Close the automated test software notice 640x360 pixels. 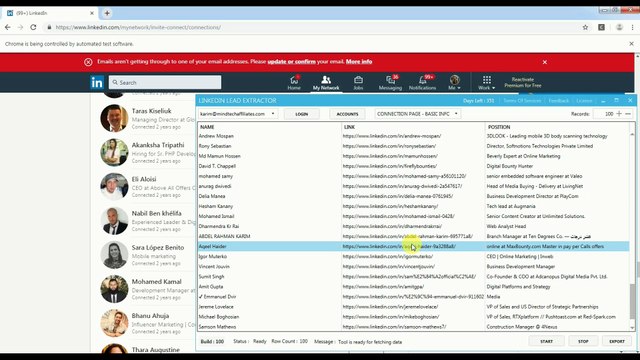pyautogui.click(x=631, y=44)
